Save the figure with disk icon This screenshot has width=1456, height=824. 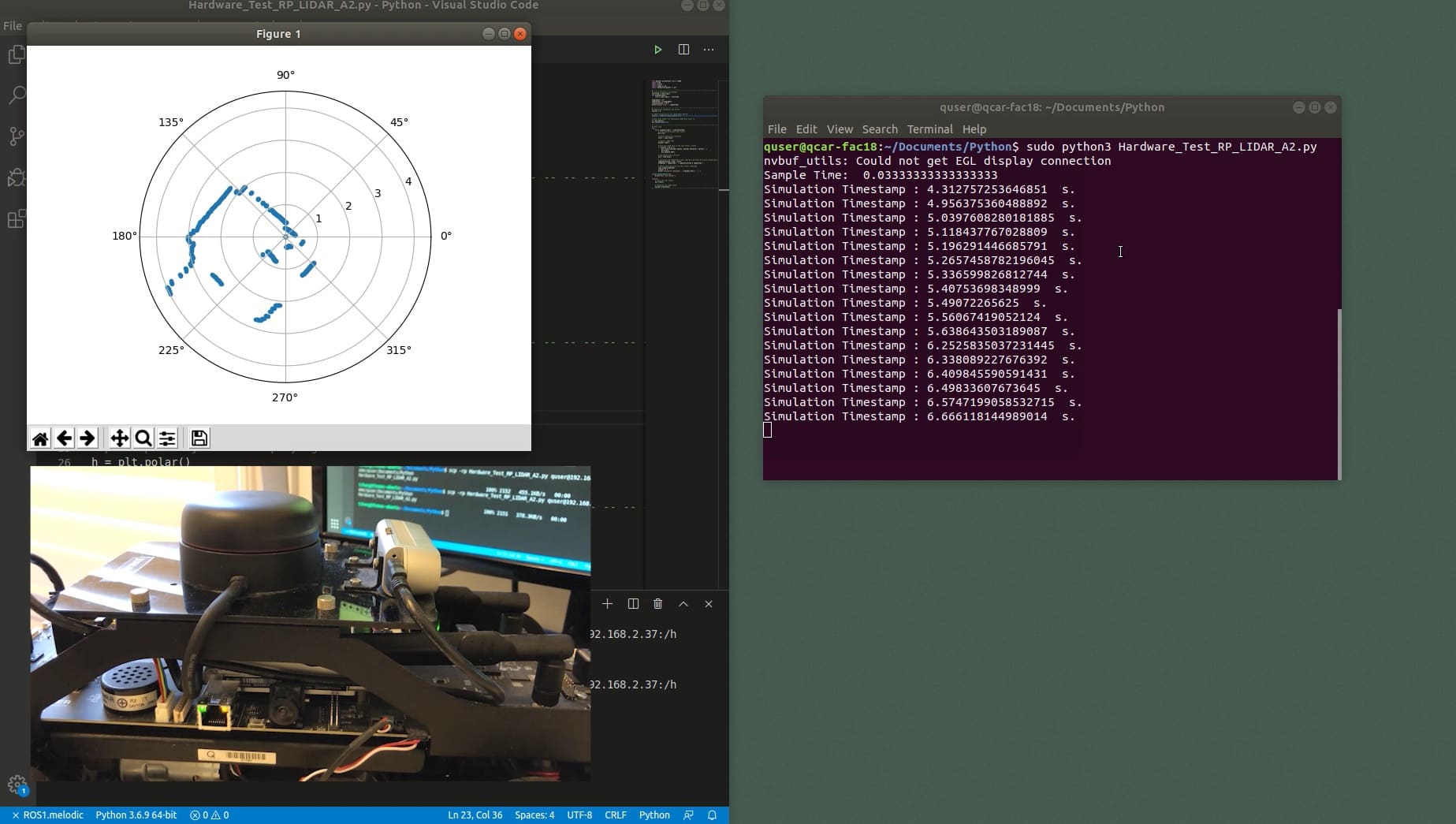(199, 438)
